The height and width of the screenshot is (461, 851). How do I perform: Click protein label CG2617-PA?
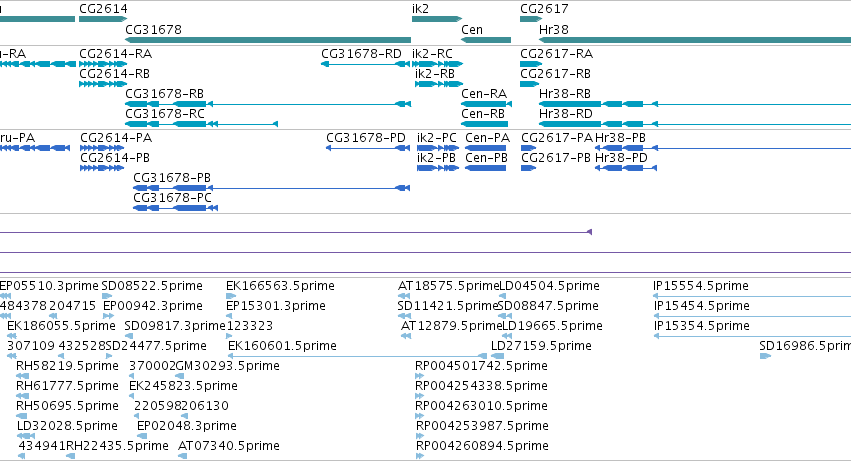(557, 138)
